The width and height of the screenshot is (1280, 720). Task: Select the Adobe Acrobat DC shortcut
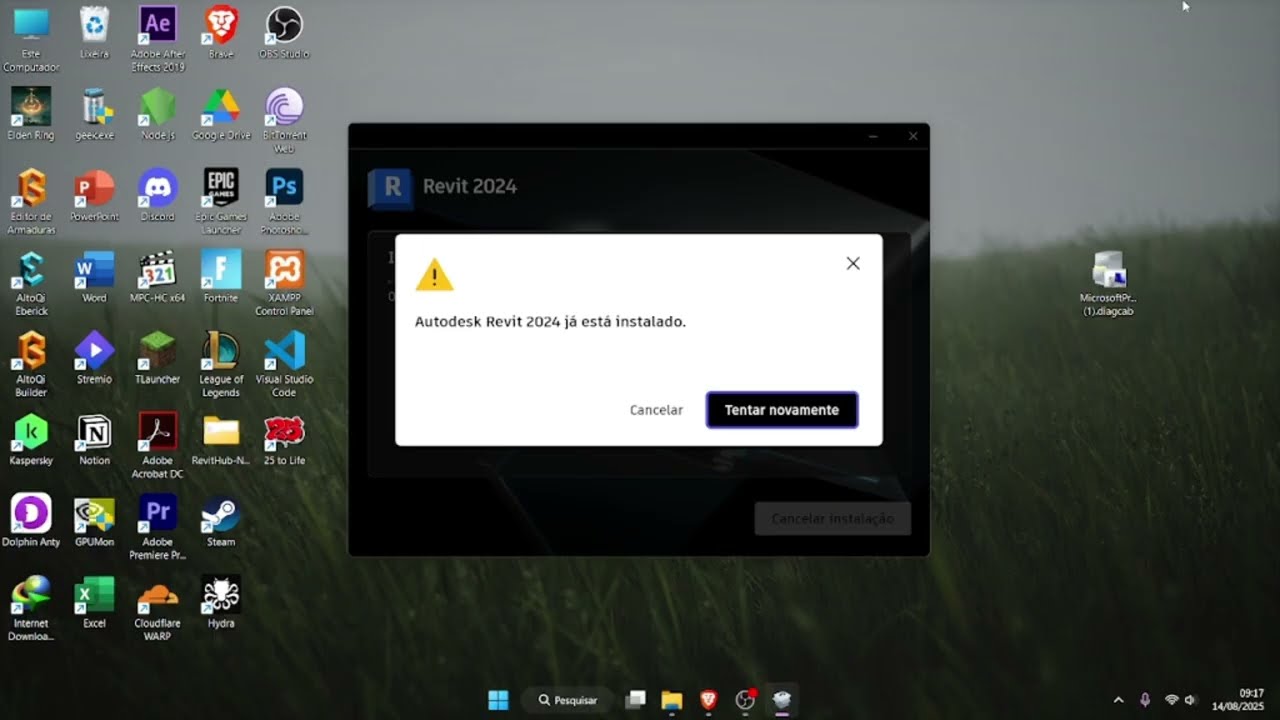tap(158, 446)
